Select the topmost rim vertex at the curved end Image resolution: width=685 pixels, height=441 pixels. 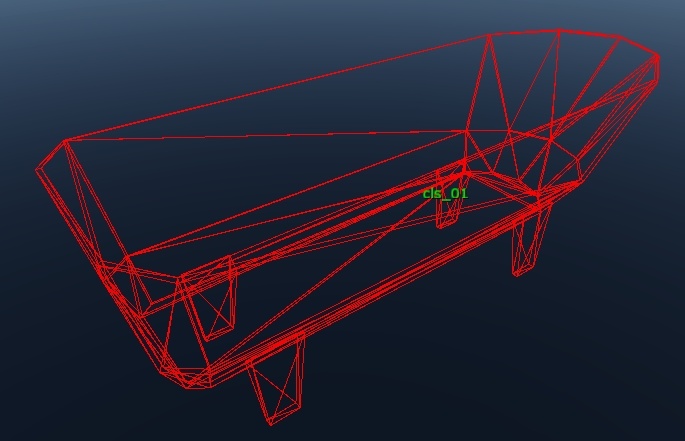point(558,30)
